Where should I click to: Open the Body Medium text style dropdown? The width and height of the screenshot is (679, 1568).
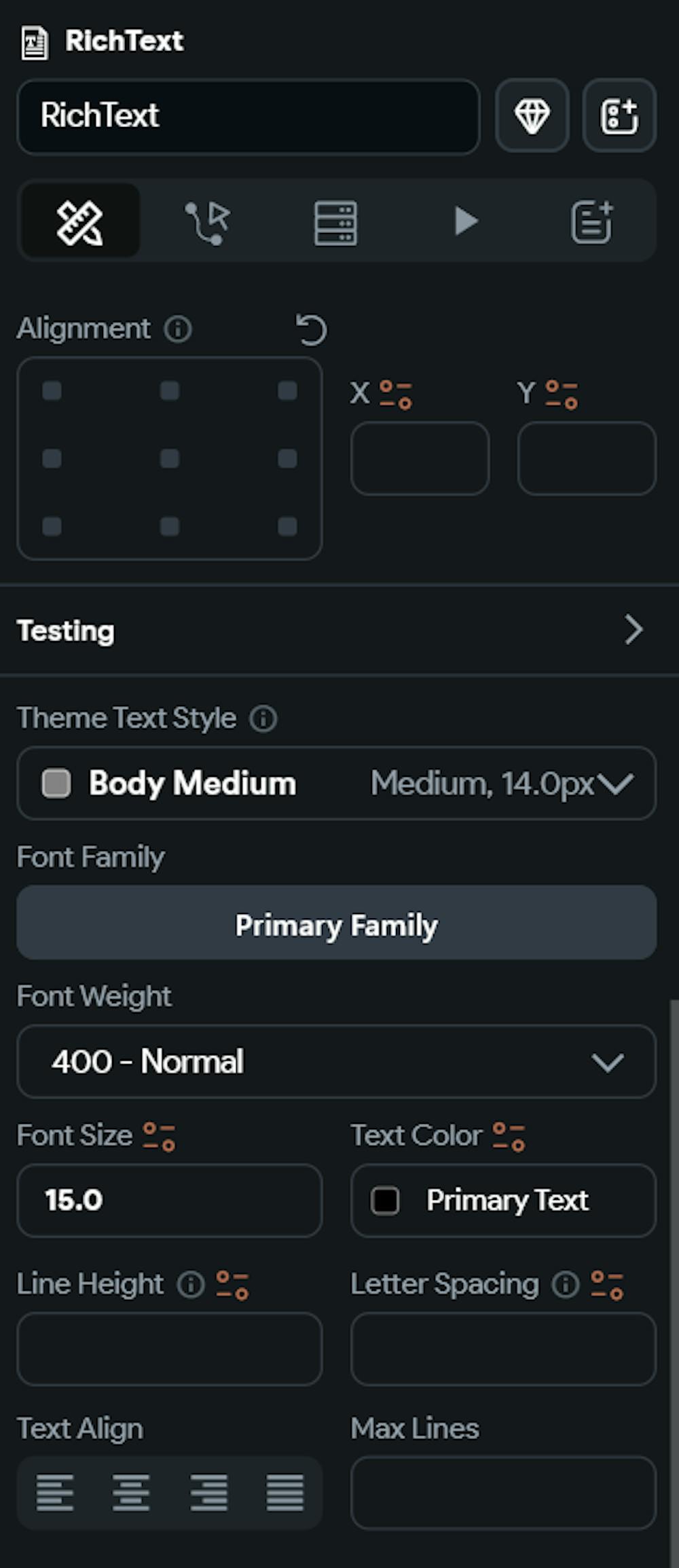click(x=337, y=784)
